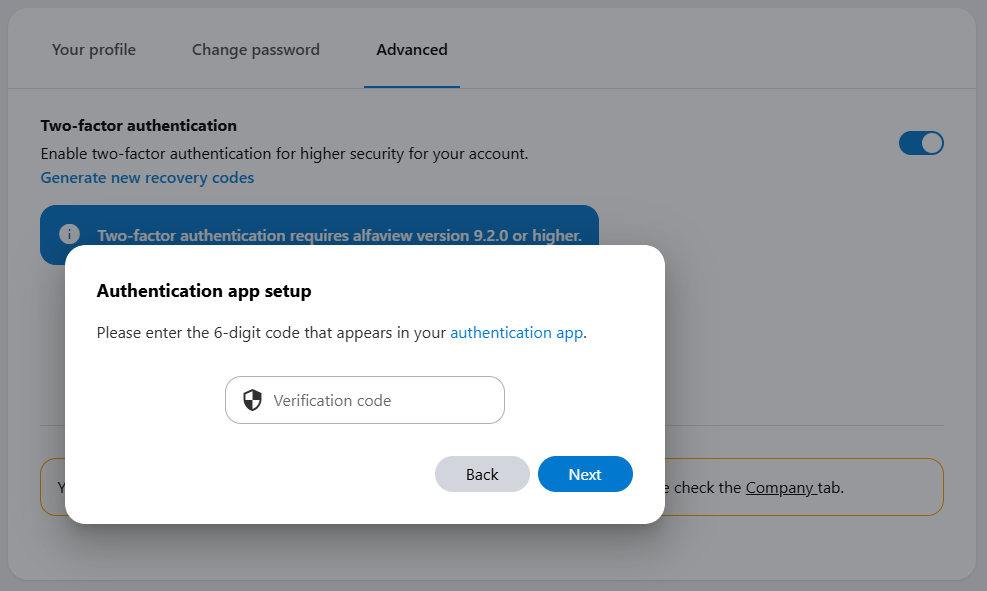Click the 6-digit code instruction text
The width and height of the screenshot is (987, 591).
tap(271, 333)
